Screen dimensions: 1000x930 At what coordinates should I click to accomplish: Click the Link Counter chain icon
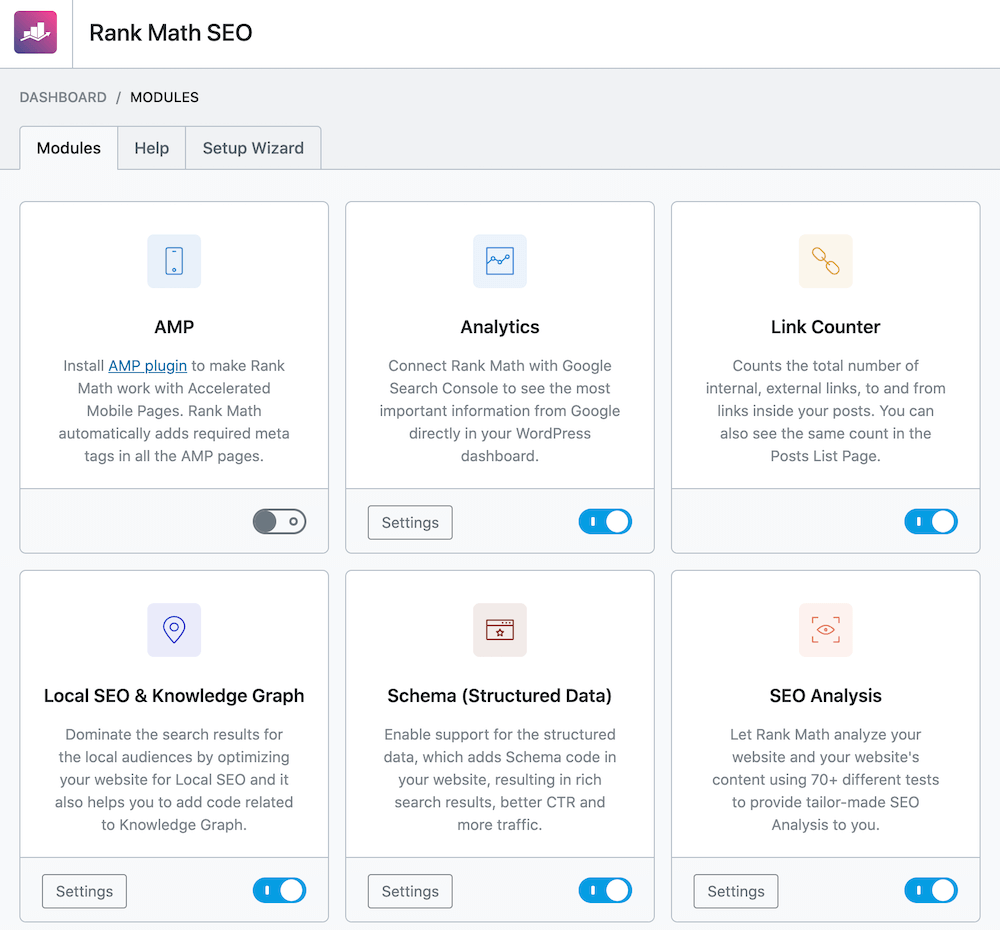[x=825, y=261]
